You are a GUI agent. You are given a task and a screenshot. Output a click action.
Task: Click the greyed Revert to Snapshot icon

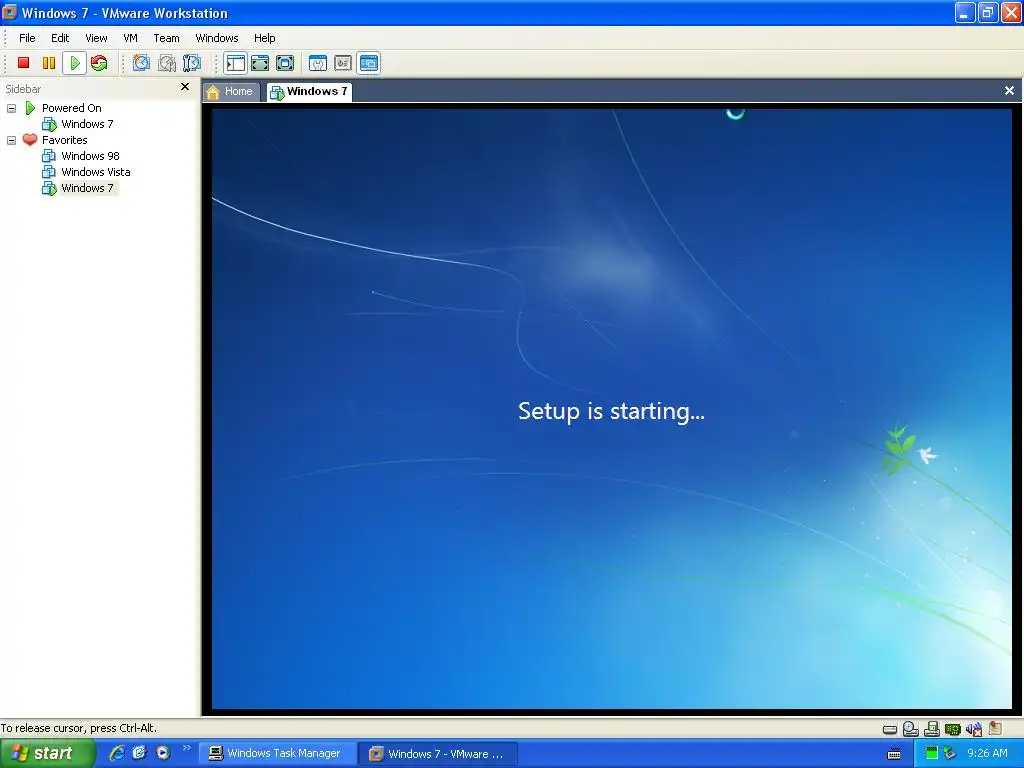(x=167, y=63)
